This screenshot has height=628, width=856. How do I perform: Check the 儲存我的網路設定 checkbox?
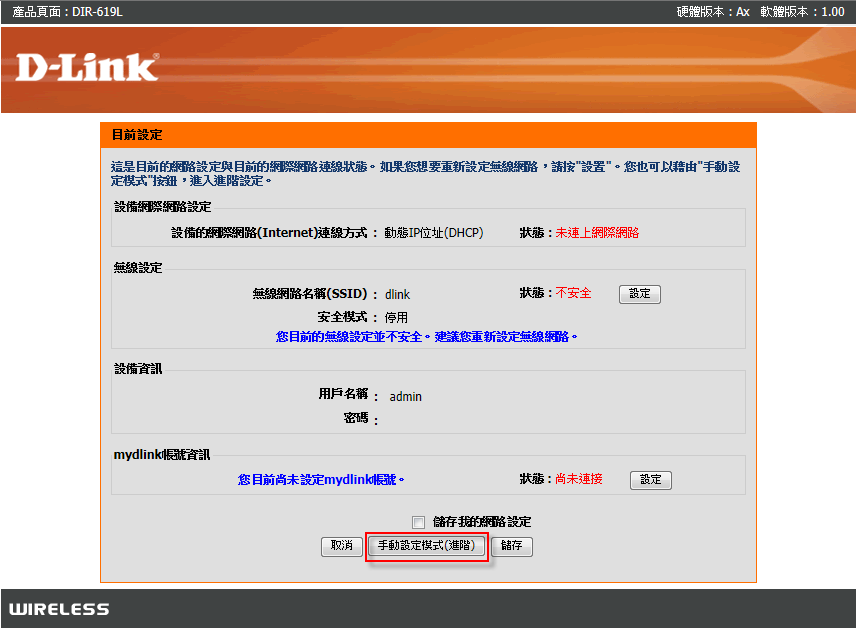tap(419, 523)
